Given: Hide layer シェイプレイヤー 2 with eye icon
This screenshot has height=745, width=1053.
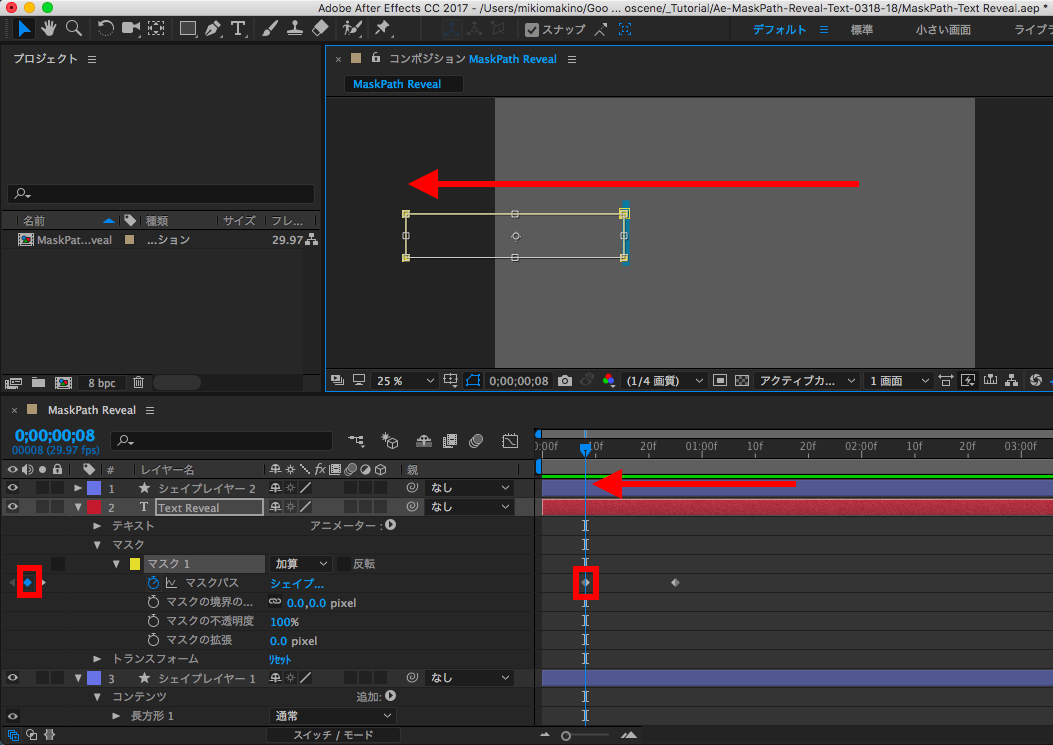Looking at the screenshot, I should click(13, 488).
